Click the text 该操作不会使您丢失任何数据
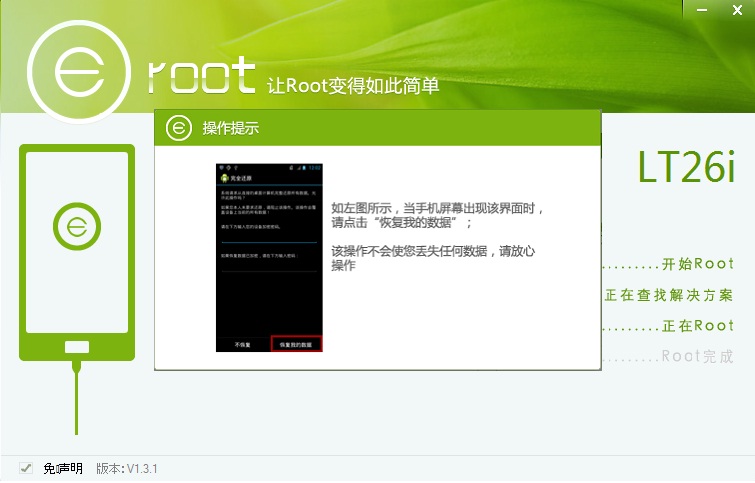The image size is (755, 483). coord(409,251)
